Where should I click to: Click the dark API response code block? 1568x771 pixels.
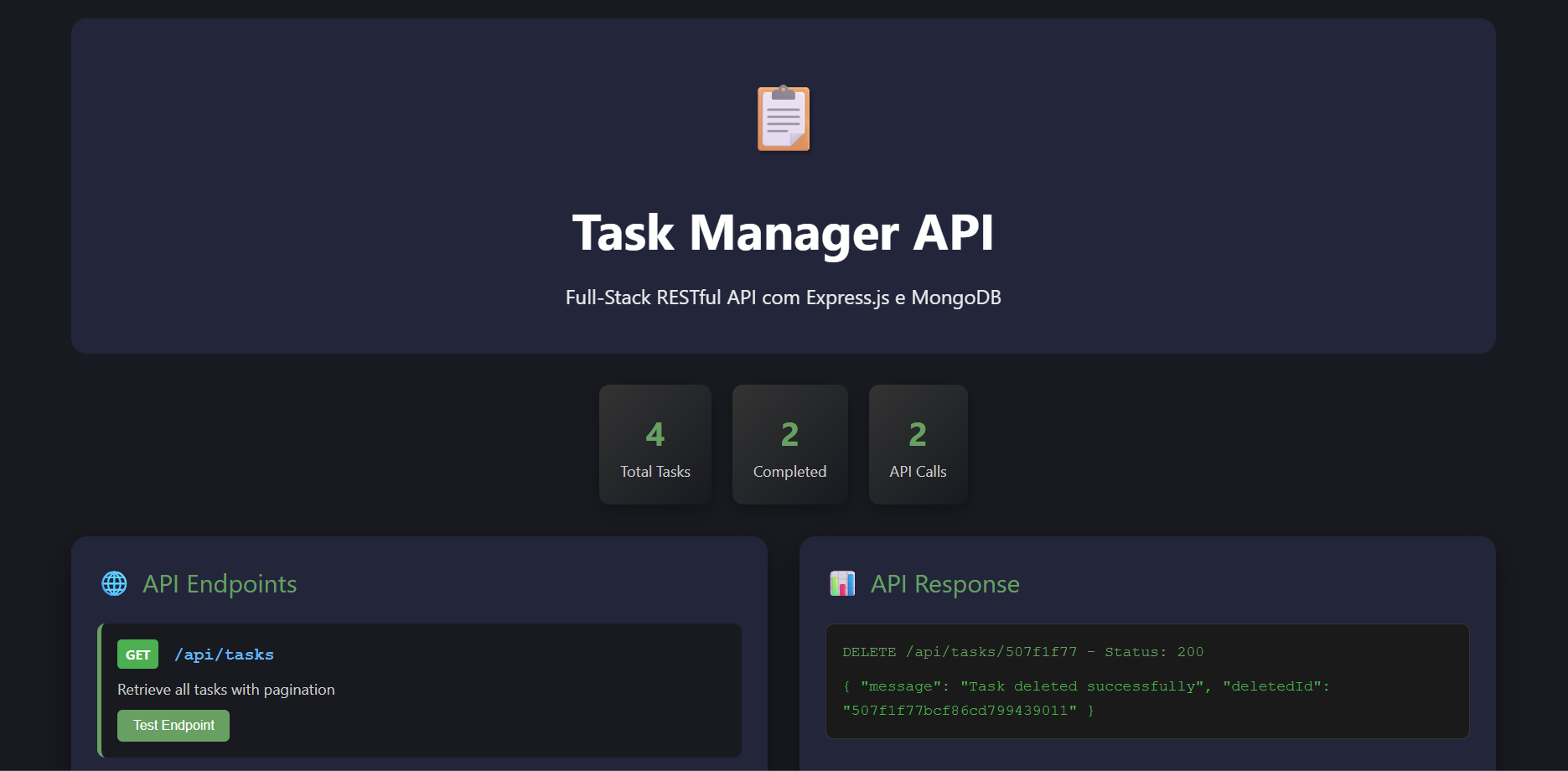1148,681
